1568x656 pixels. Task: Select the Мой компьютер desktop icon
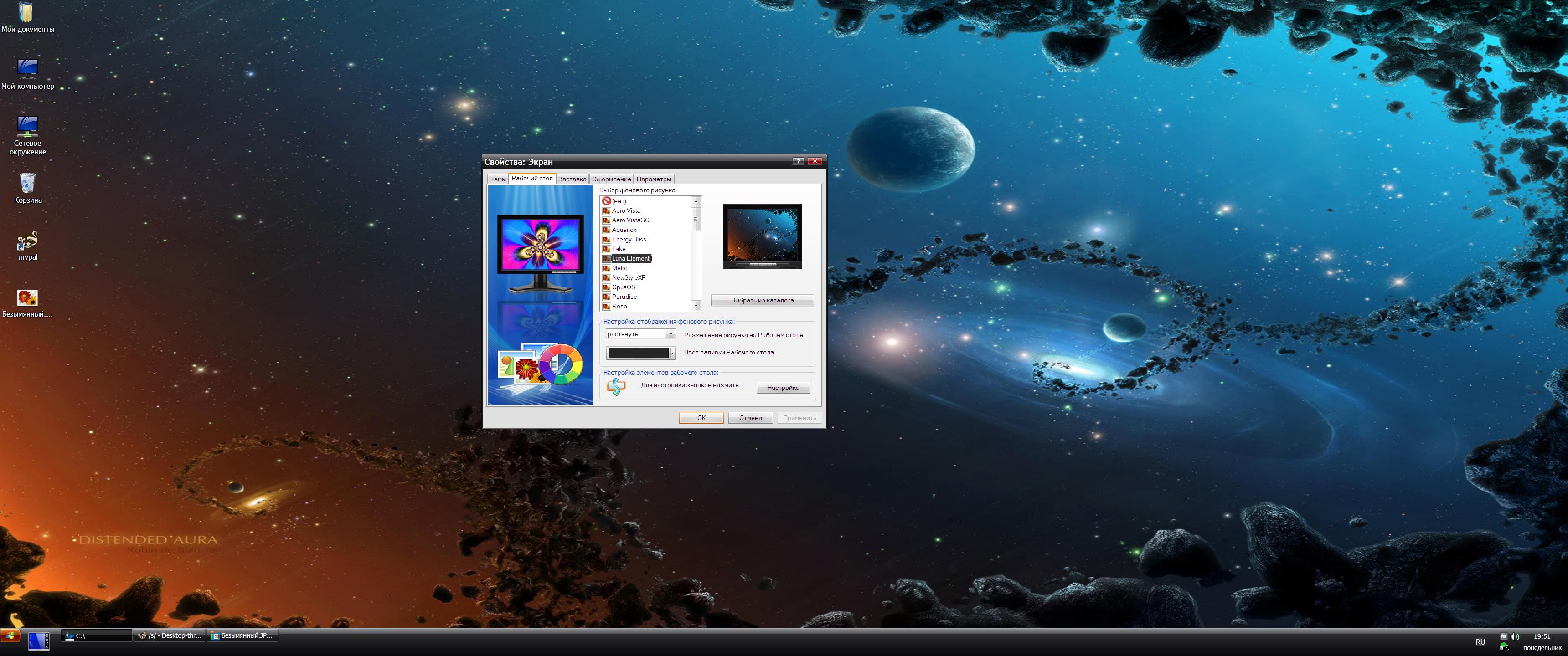tap(27, 68)
